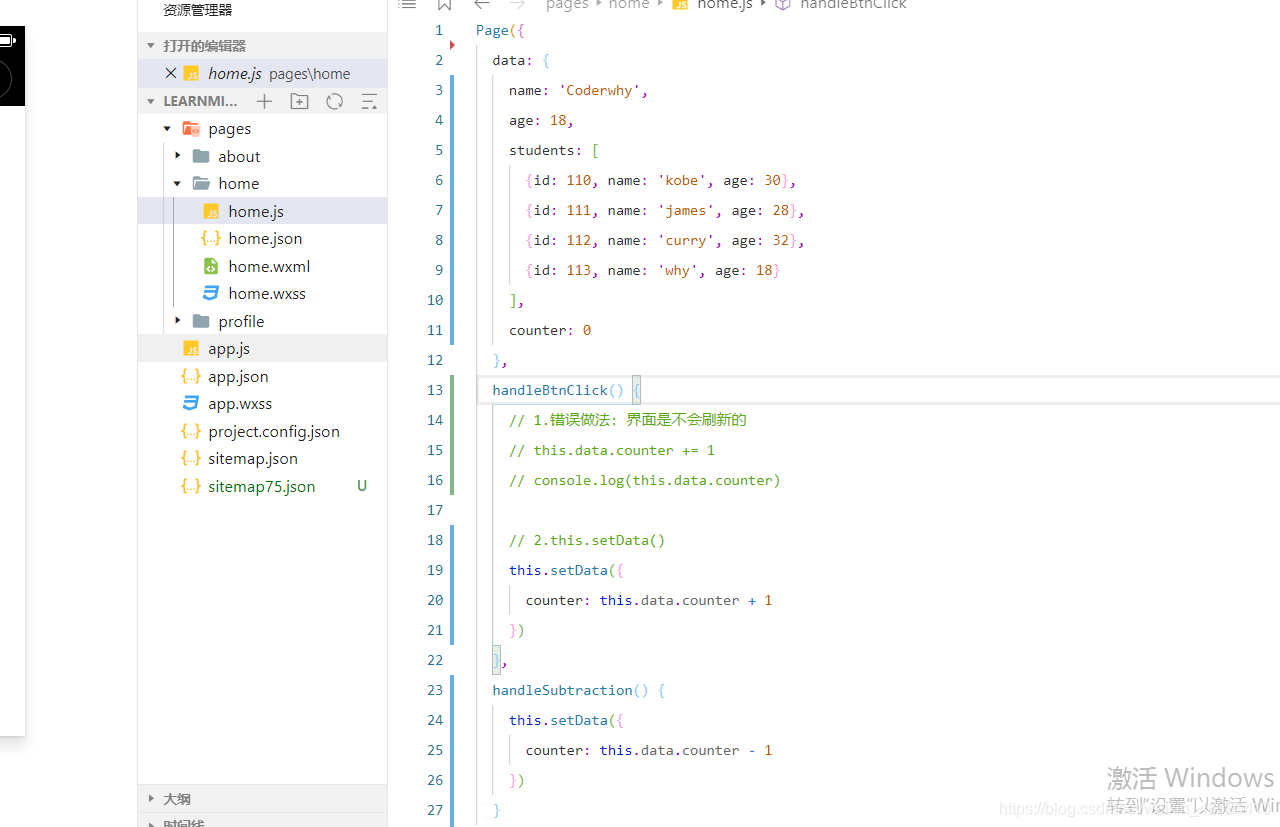Click the U git status badge

[362, 486]
